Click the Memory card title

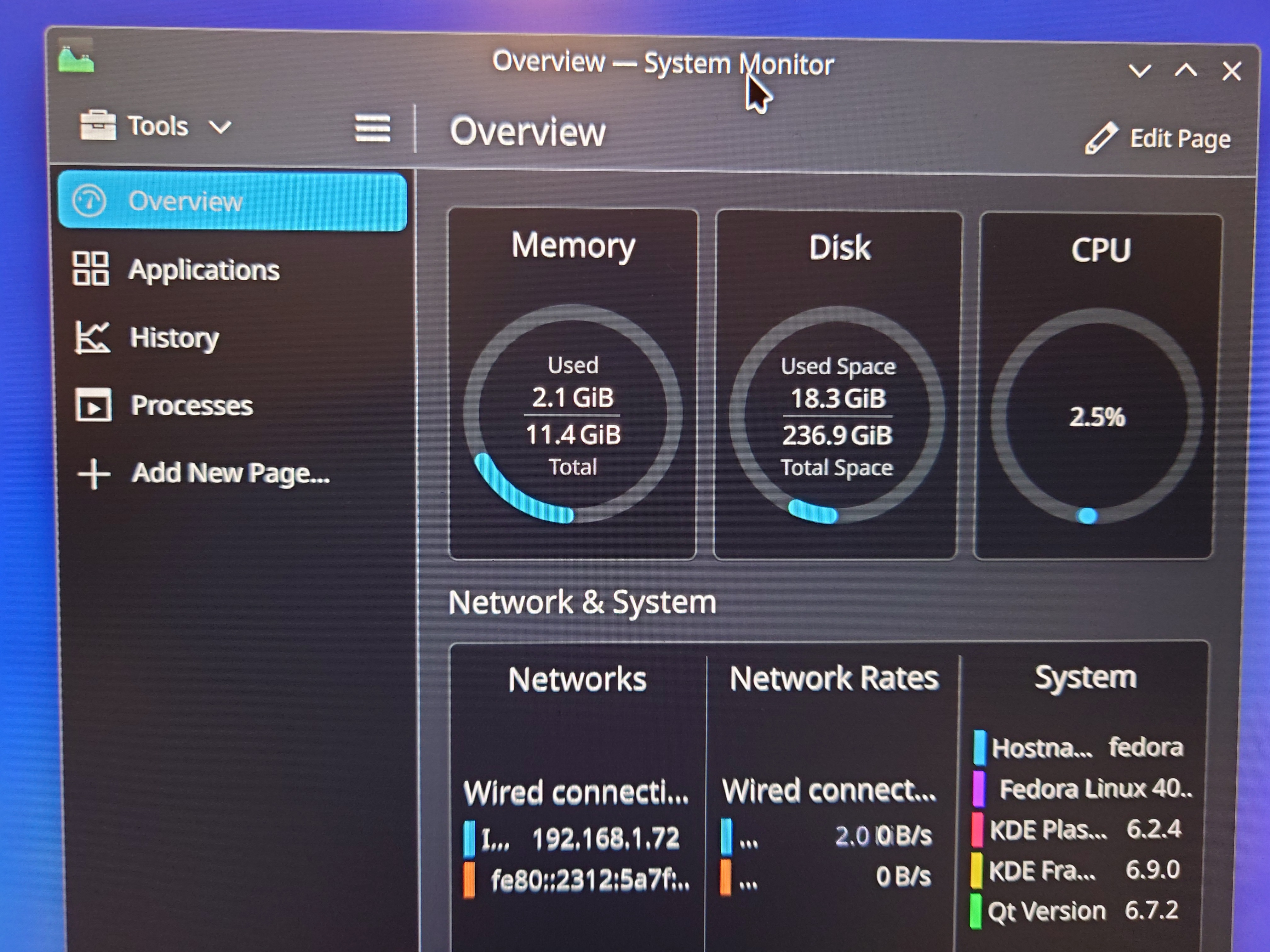[573, 246]
